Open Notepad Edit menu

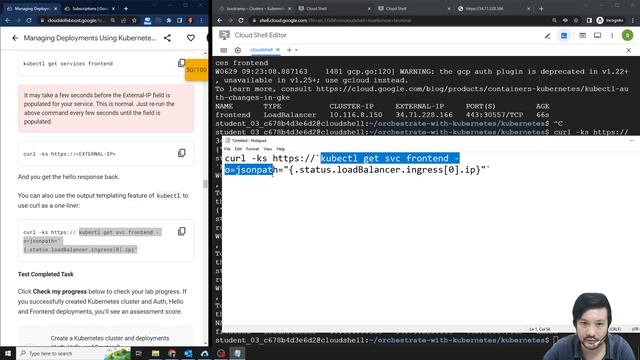[238, 149]
